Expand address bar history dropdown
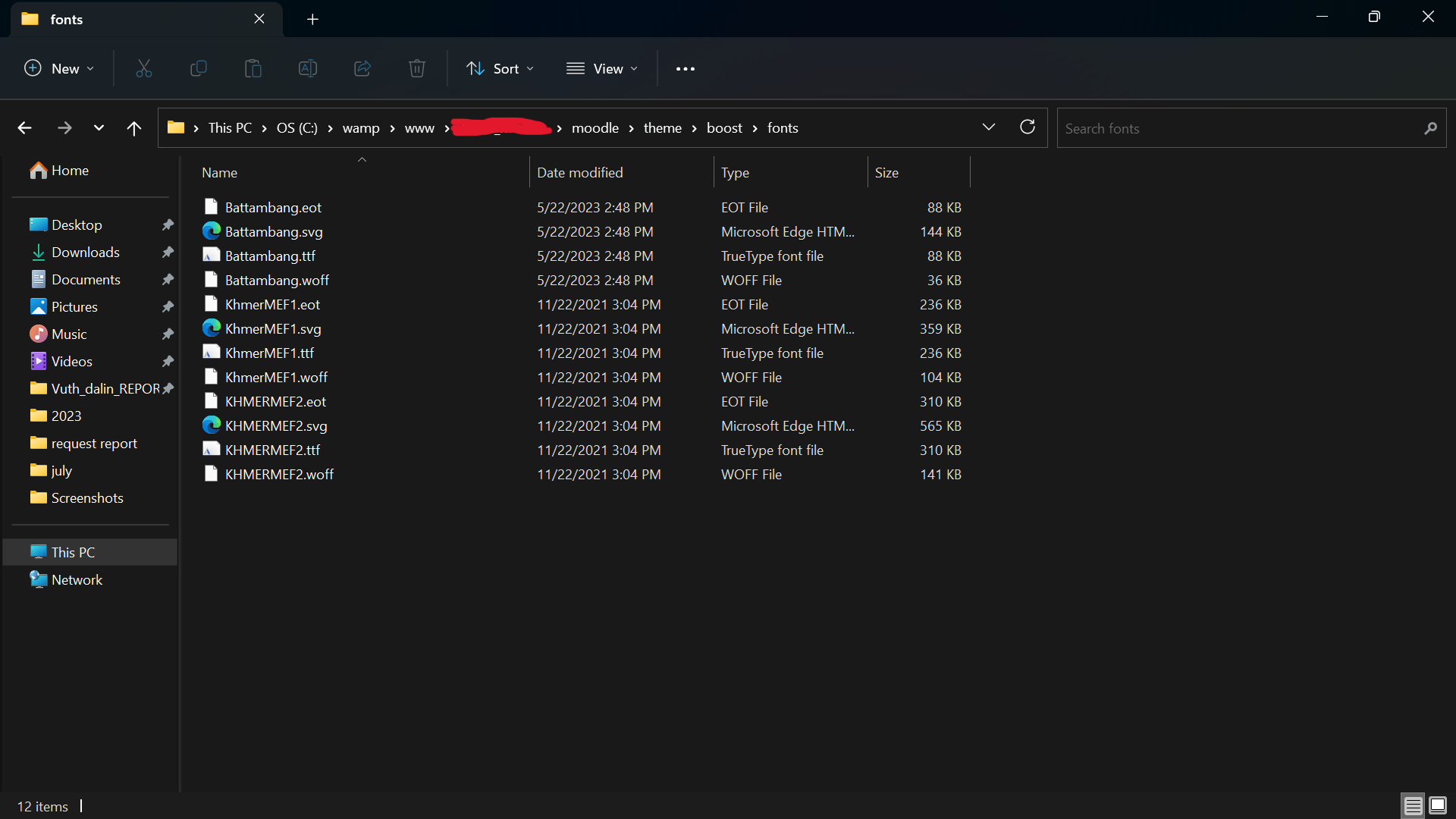1456x819 pixels. [x=988, y=127]
